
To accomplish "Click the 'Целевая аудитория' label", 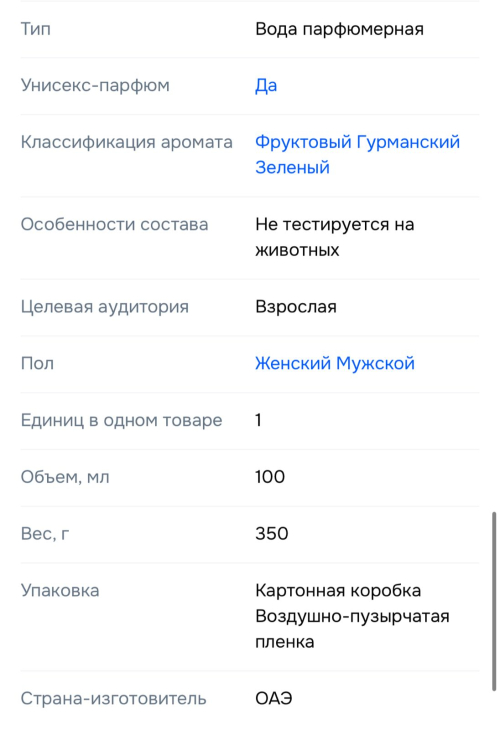I will (105, 307).
